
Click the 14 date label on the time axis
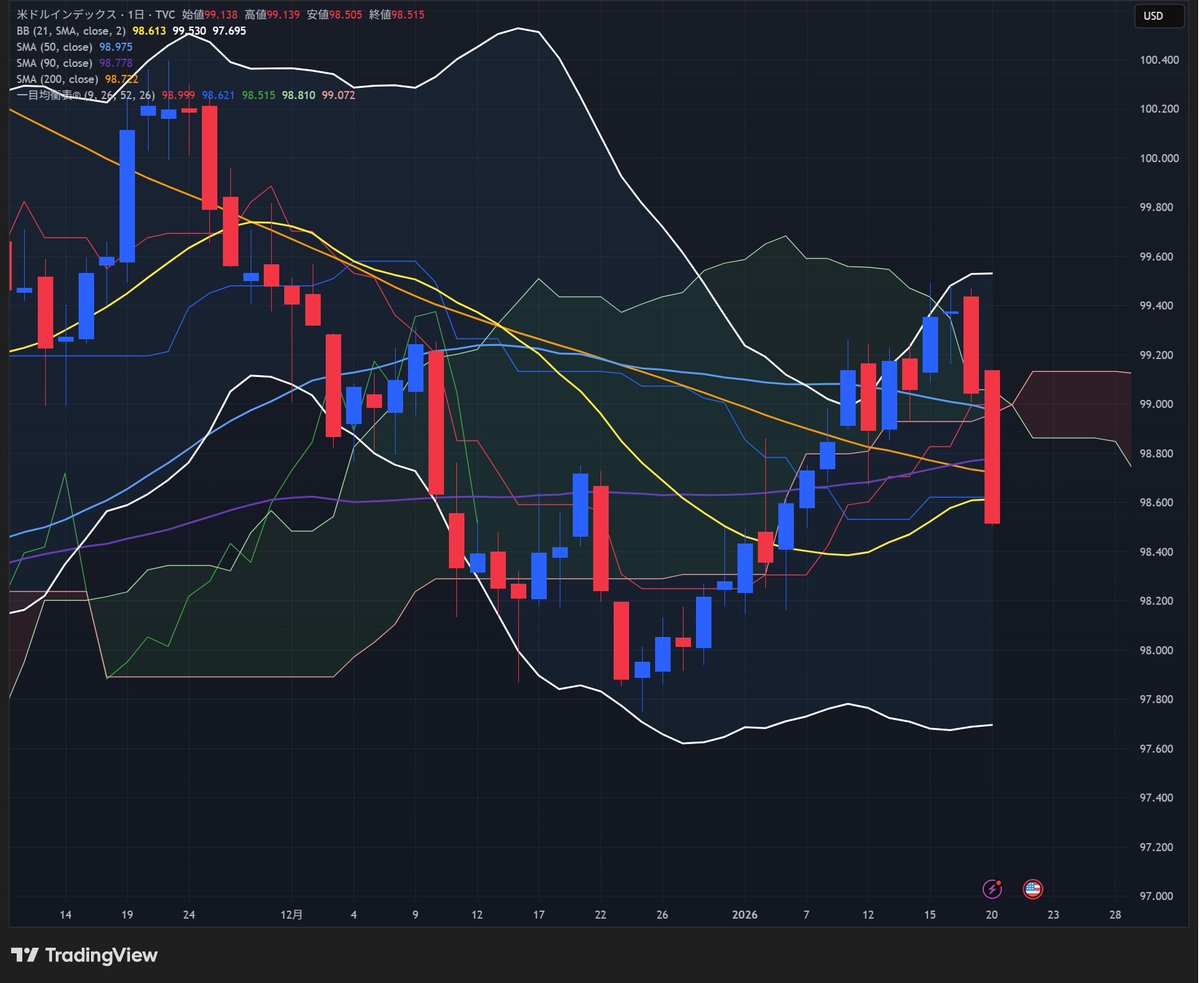click(x=66, y=915)
